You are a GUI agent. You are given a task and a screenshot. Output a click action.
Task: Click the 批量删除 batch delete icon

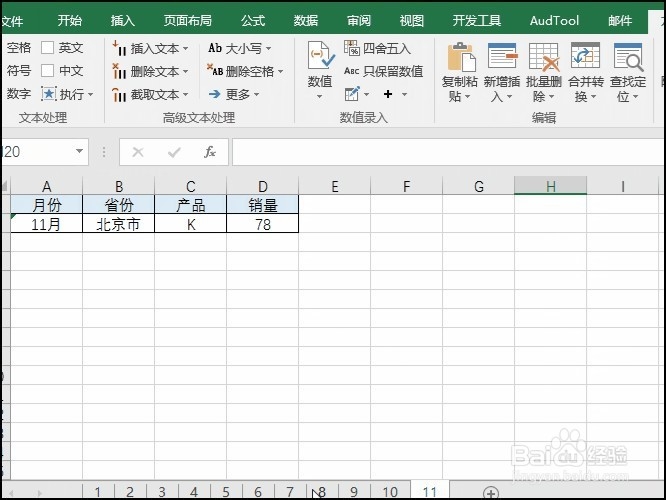544,56
